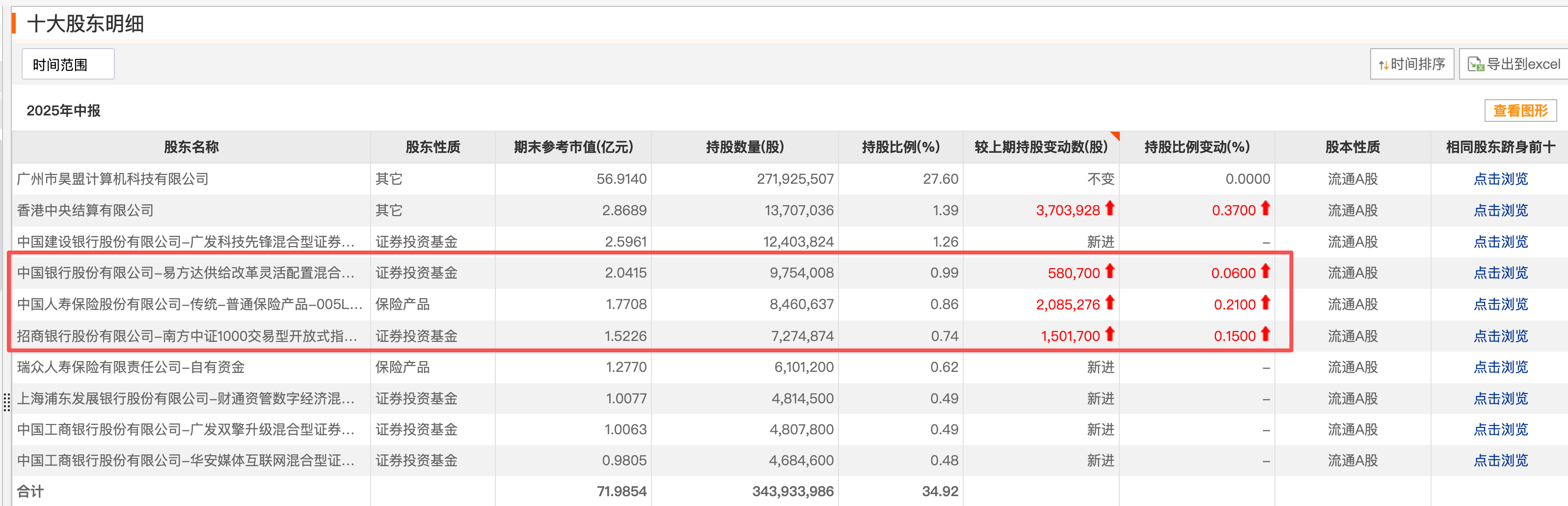1568x506 pixels.
Task: Select shareholder 香港中央结算有限公司
Action: (85, 211)
